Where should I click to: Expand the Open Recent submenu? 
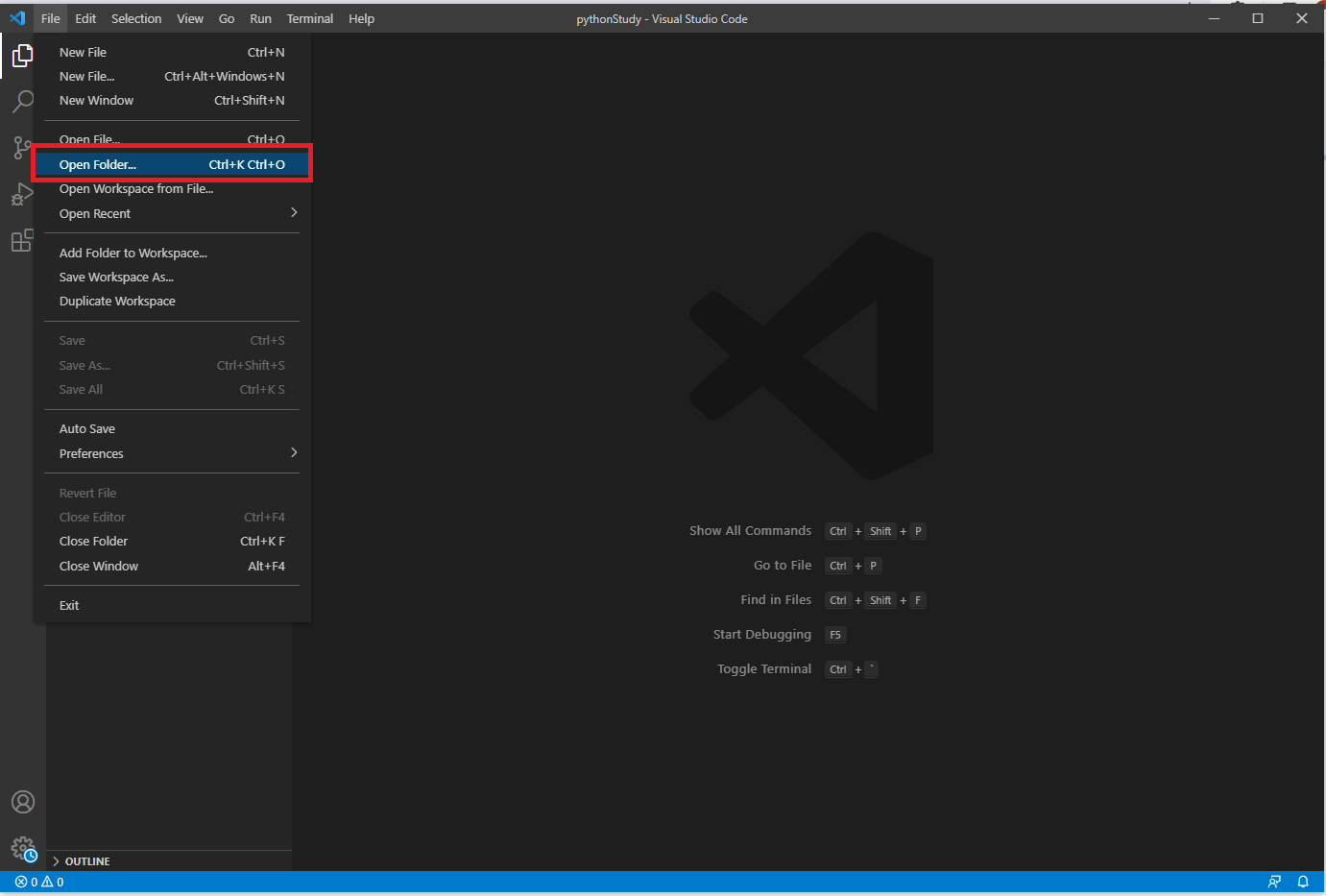click(x=173, y=213)
